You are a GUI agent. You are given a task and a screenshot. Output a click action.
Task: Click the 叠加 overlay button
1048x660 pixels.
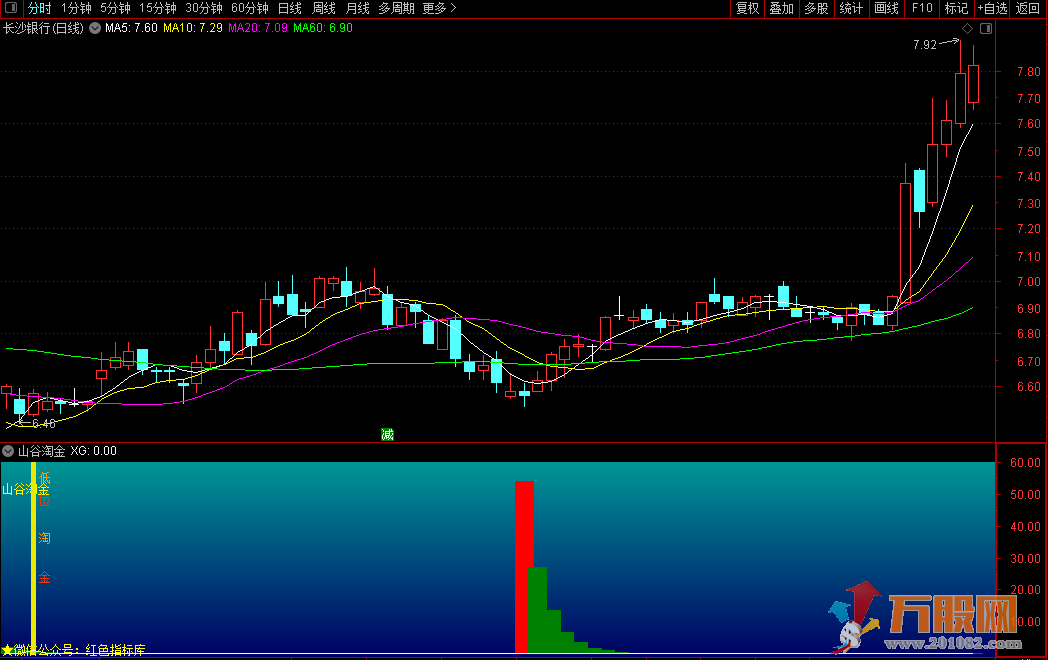(781, 8)
